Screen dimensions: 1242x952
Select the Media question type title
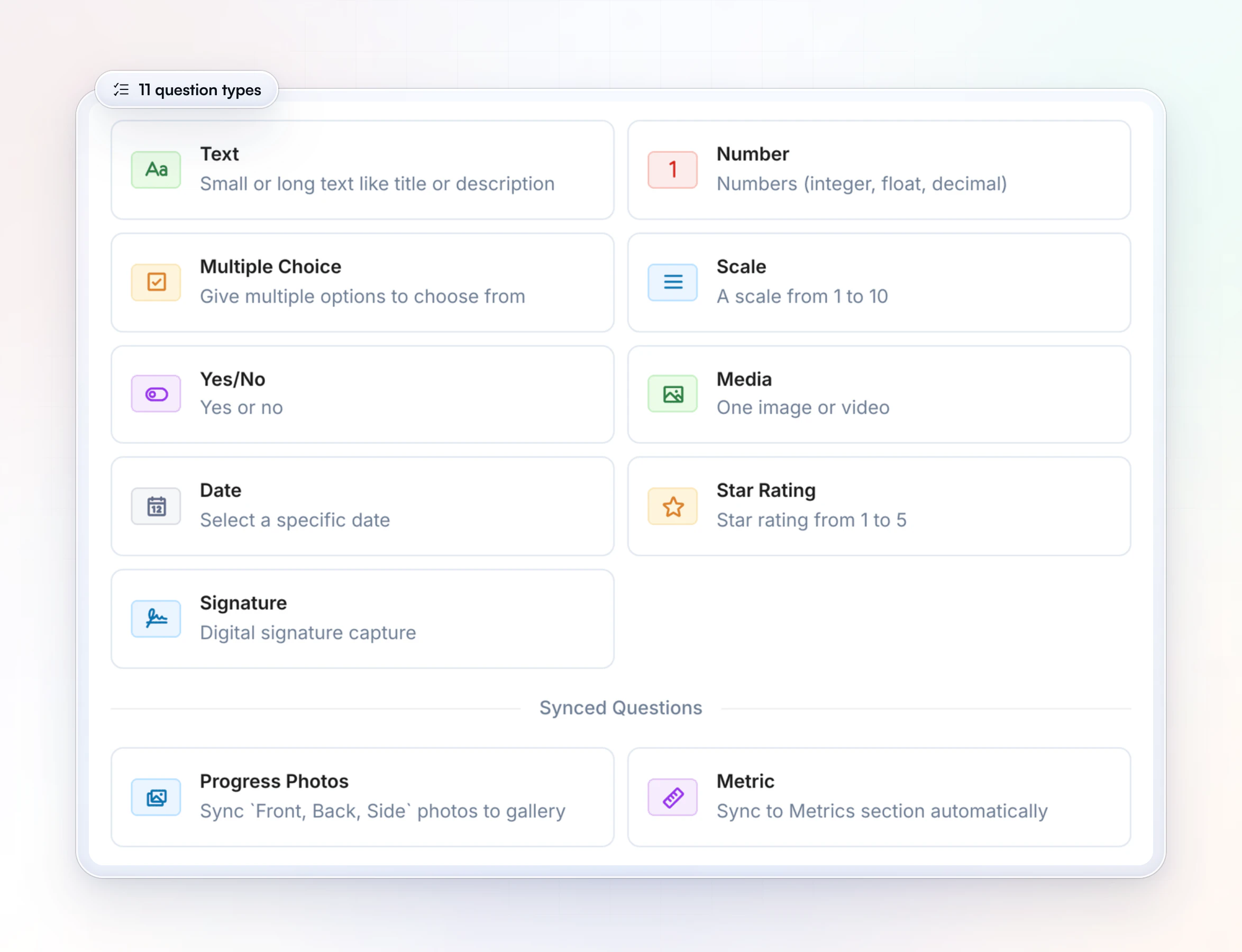point(744,379)
